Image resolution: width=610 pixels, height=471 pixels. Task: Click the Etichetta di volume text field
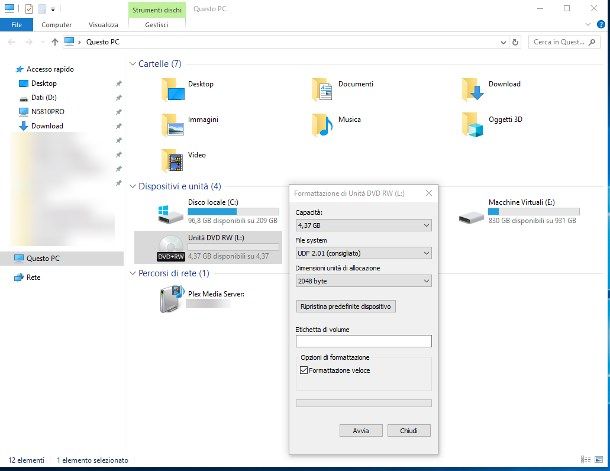(364, 341)
